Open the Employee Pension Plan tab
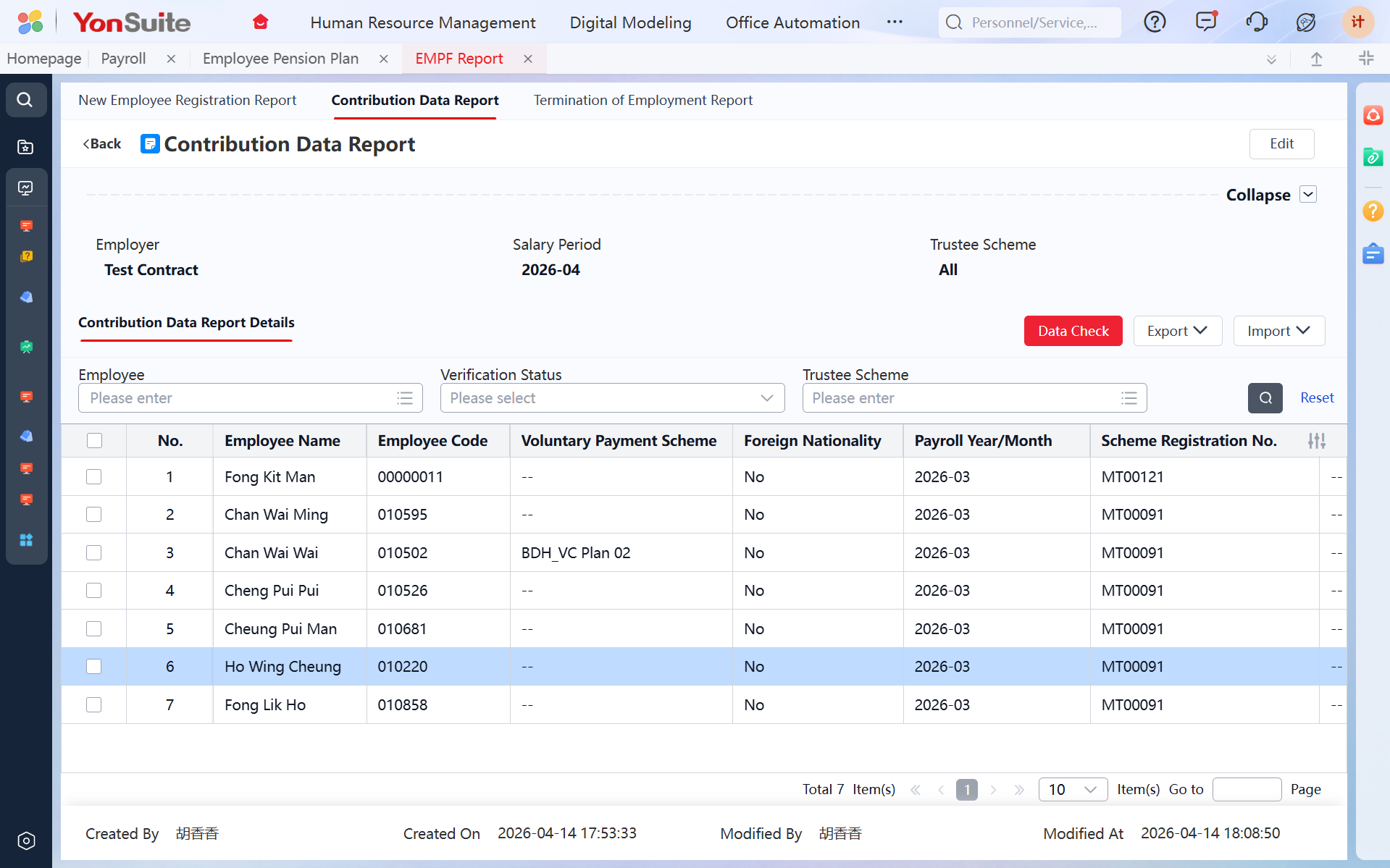 280,59
